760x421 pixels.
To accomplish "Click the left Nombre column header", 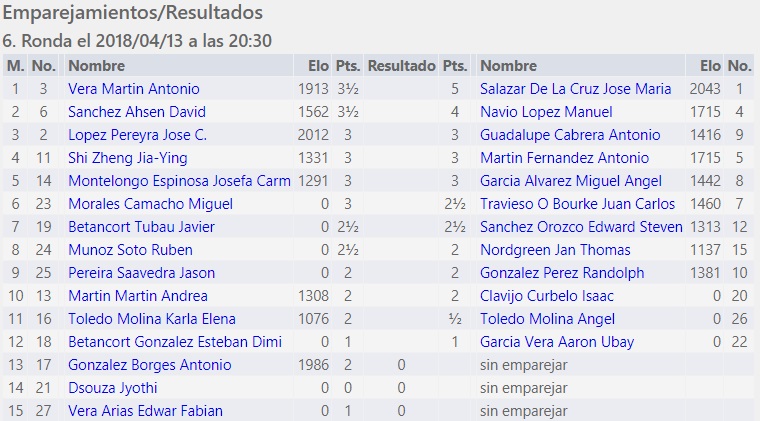I will 96,66.
